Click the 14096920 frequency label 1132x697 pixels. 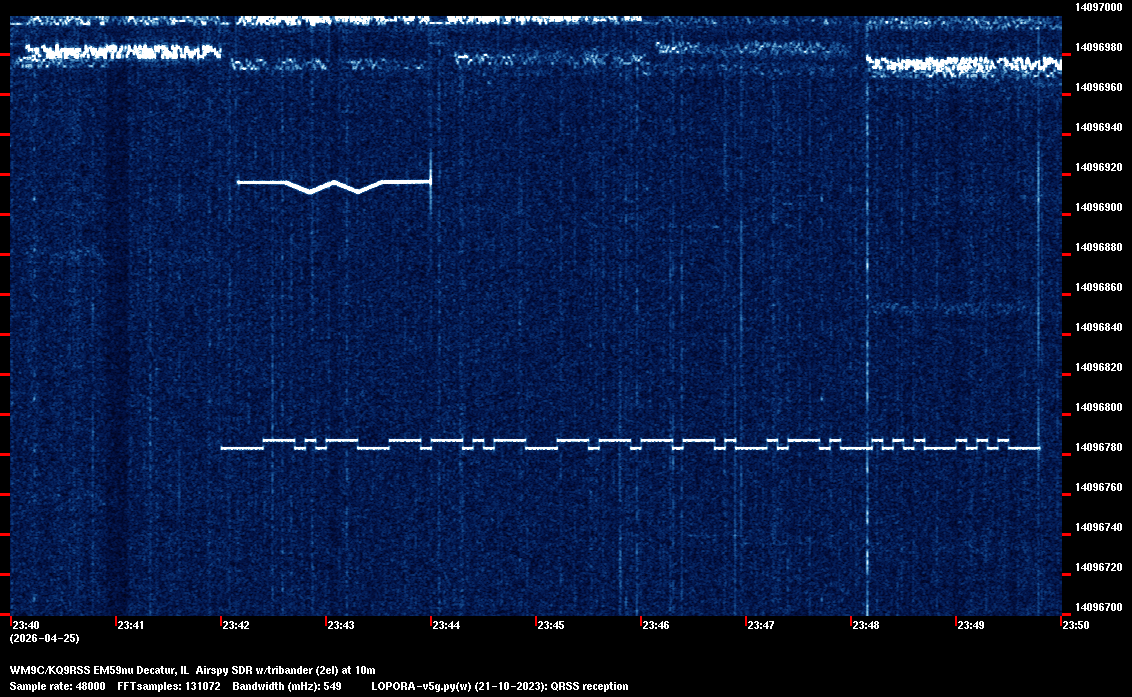(x=1099, y=167)
